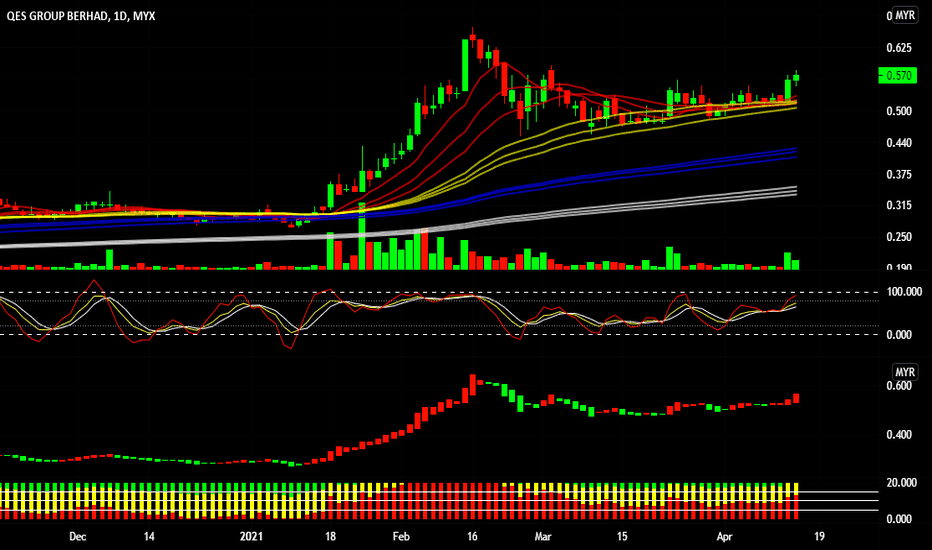The height and width of the screenshot is (550, 932).
Task: Select the Feb date label on the time axis
Action: [x=401, y=536]
